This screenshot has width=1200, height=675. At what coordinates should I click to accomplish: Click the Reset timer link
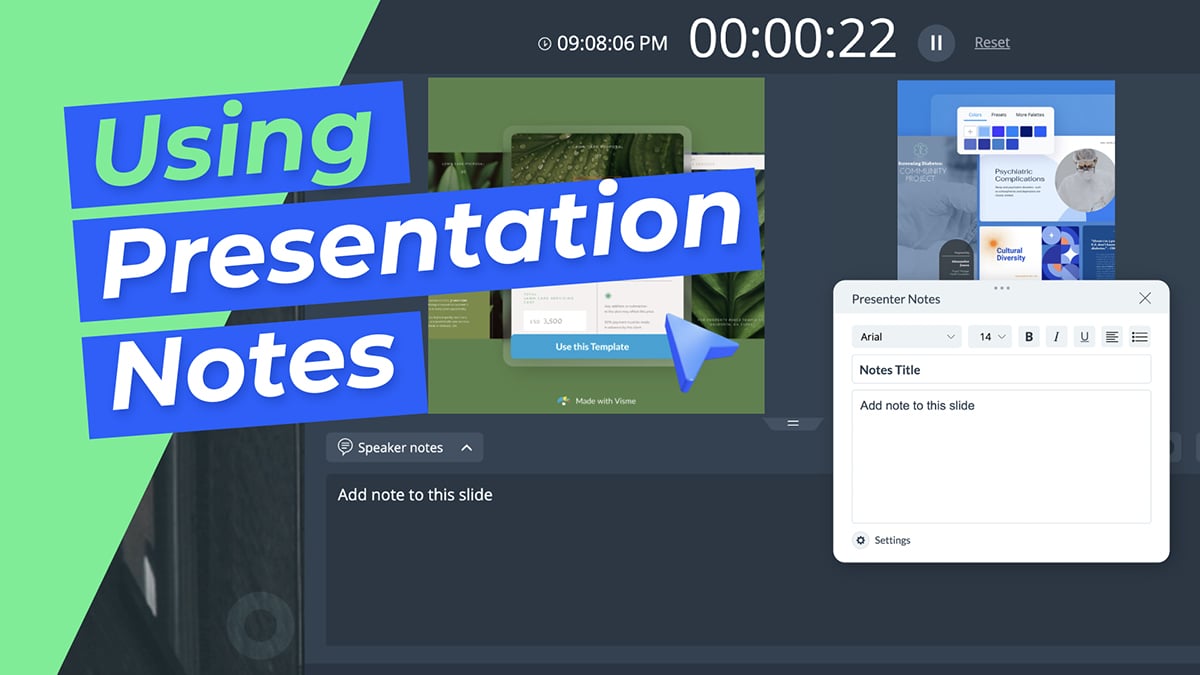[992, 42]
